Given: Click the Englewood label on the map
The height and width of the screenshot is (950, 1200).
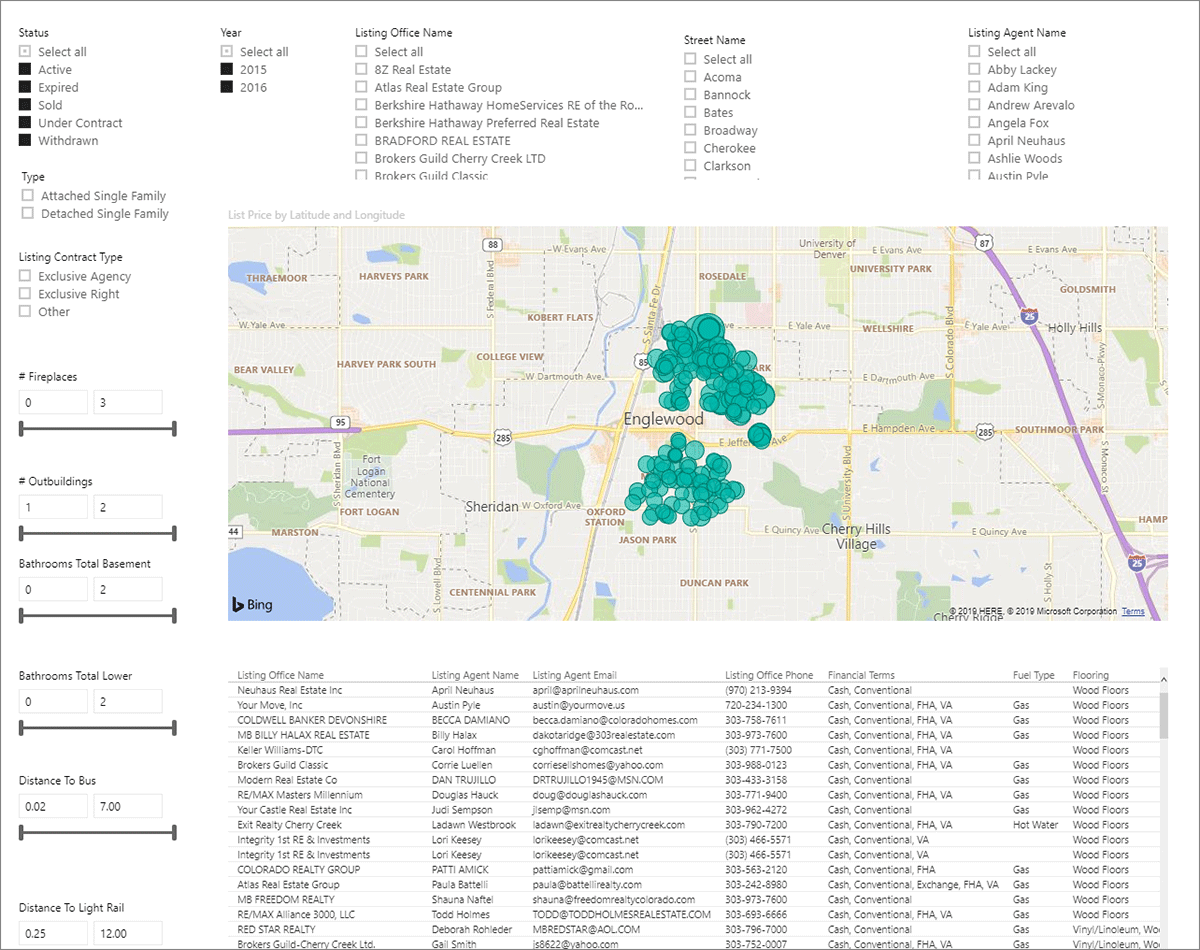Looking at the screenshot, I should [663, 419].
